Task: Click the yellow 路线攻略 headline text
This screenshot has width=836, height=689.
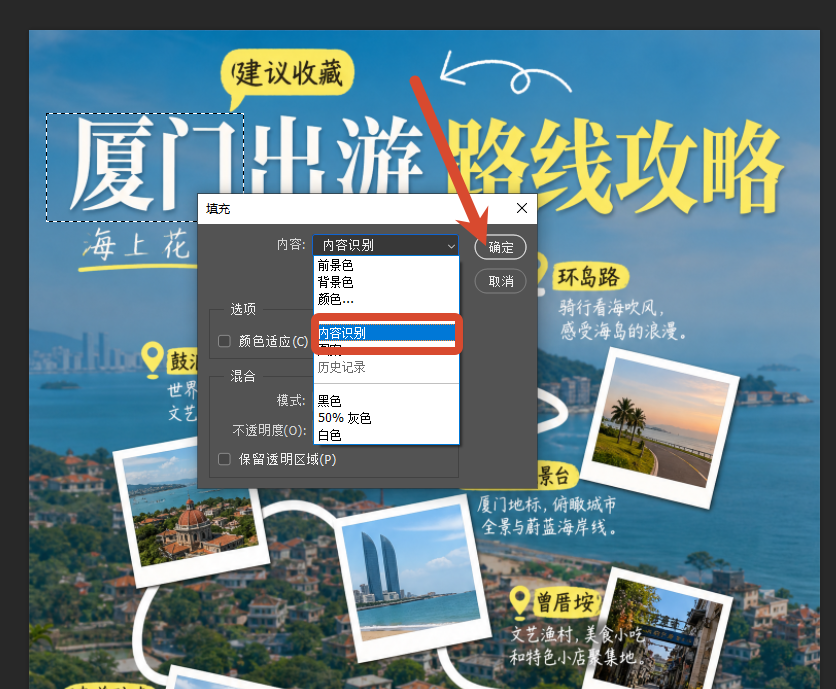Action: tap(615, 165)
